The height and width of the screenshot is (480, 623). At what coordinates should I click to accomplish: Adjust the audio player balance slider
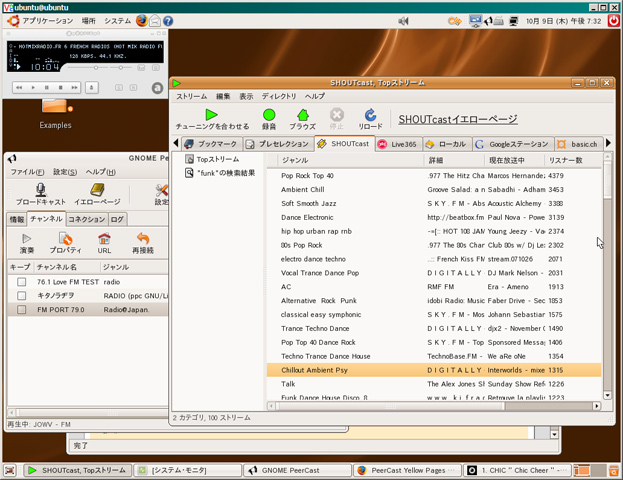click(x=121, y=68)
